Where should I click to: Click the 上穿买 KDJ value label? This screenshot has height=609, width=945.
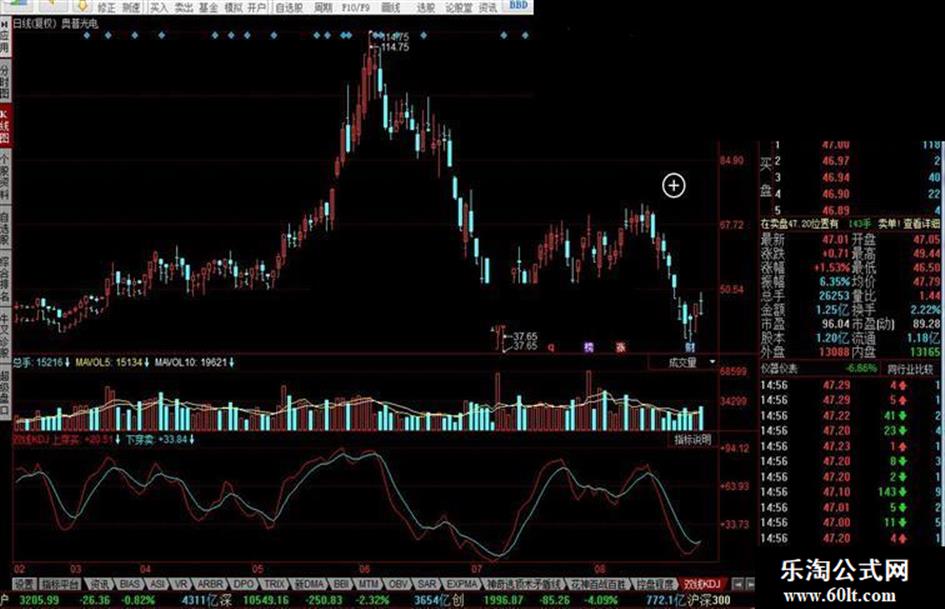tap(84, 440)
